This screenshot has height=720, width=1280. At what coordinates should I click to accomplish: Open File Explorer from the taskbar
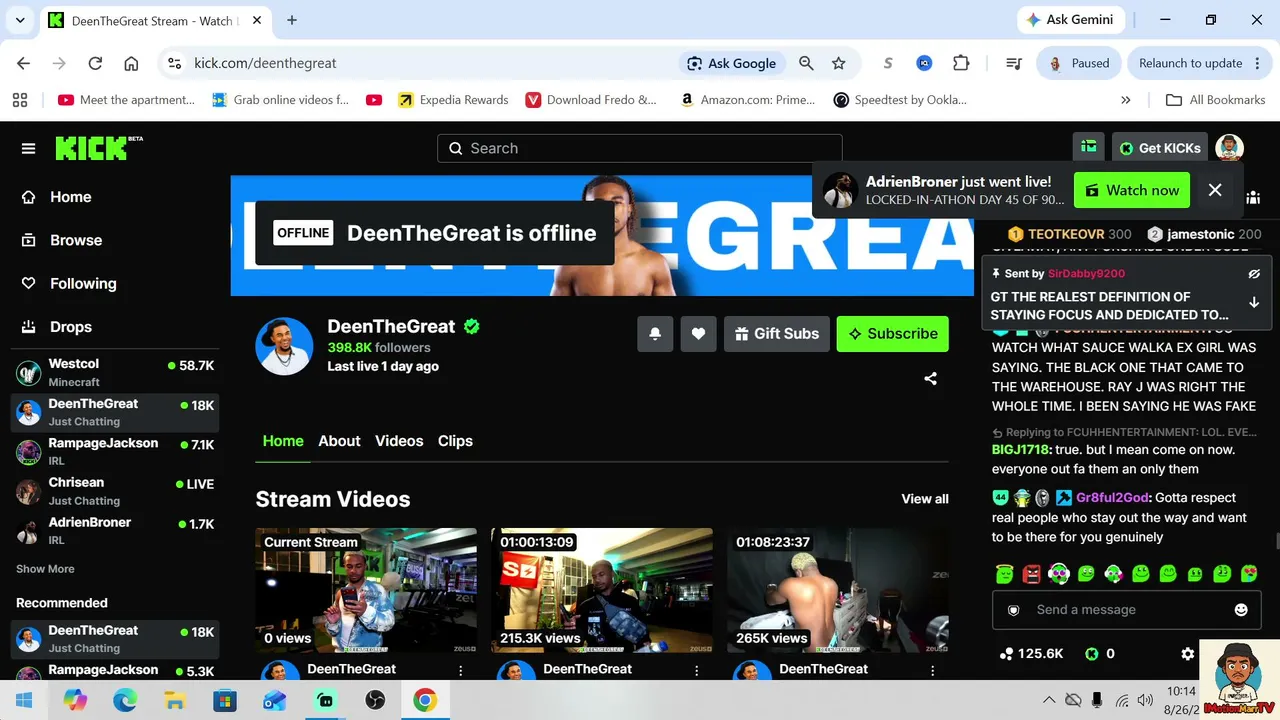[175, 700]
